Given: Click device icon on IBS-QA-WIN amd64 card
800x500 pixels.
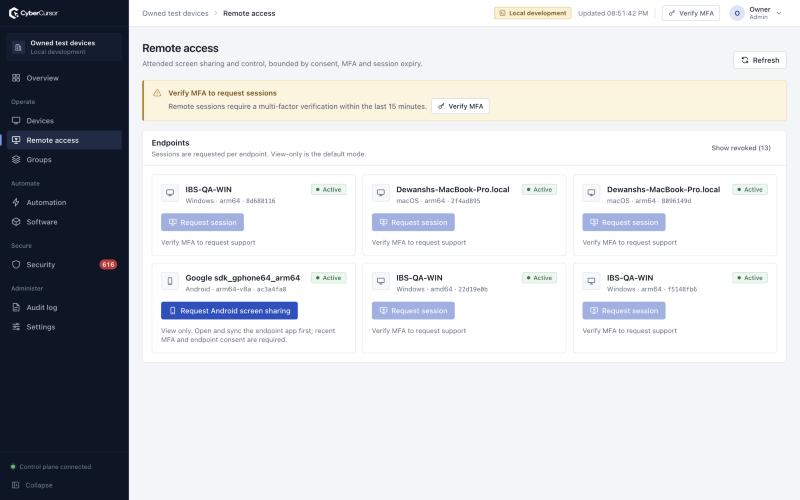Looking at the screenshot, I should click(381, 281).
